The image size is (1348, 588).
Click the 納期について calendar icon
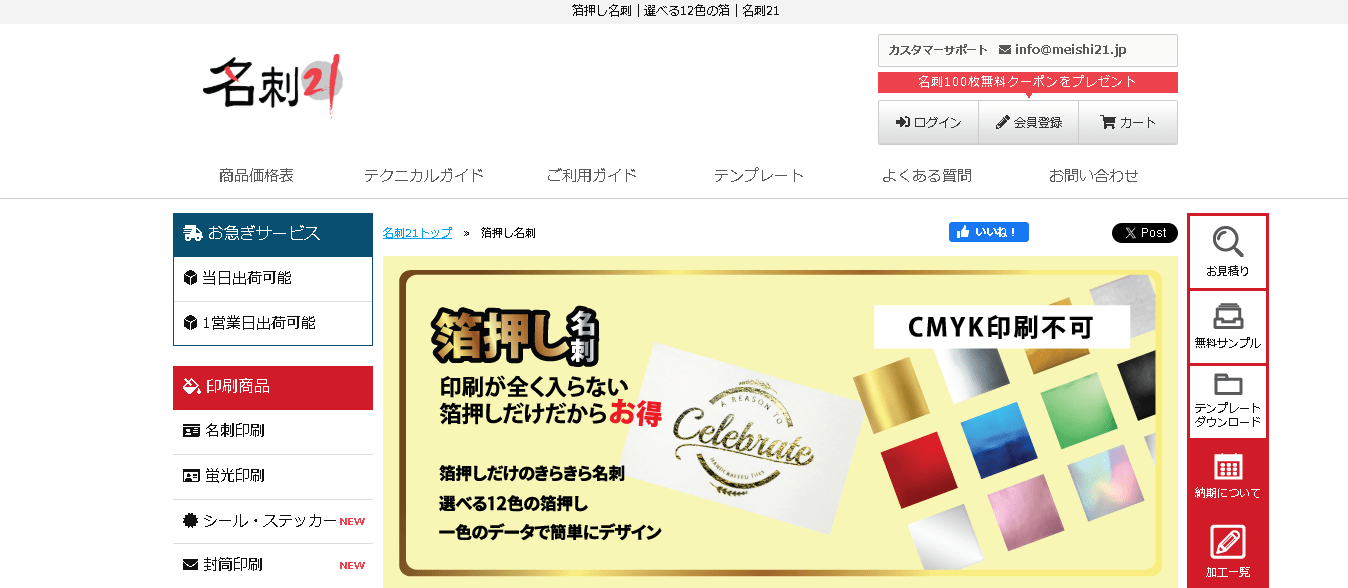click(x=1227, y=466)
